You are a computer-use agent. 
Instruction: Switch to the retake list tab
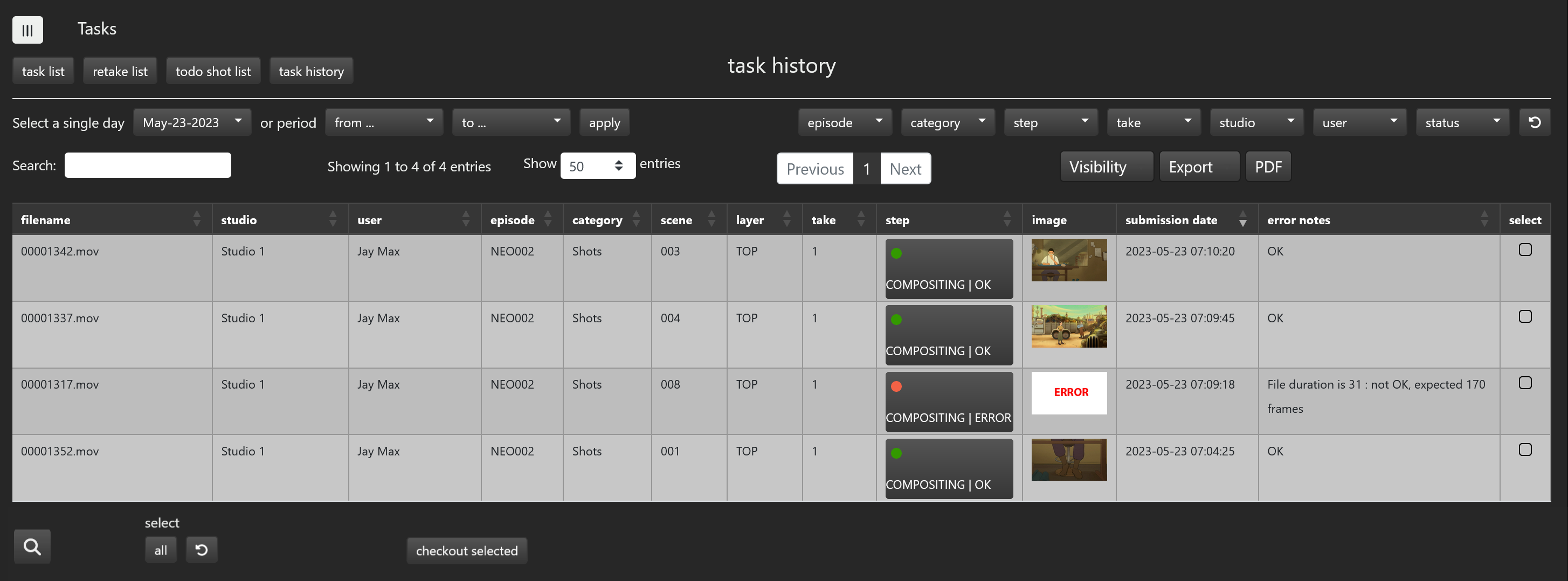tap(120, 71)
